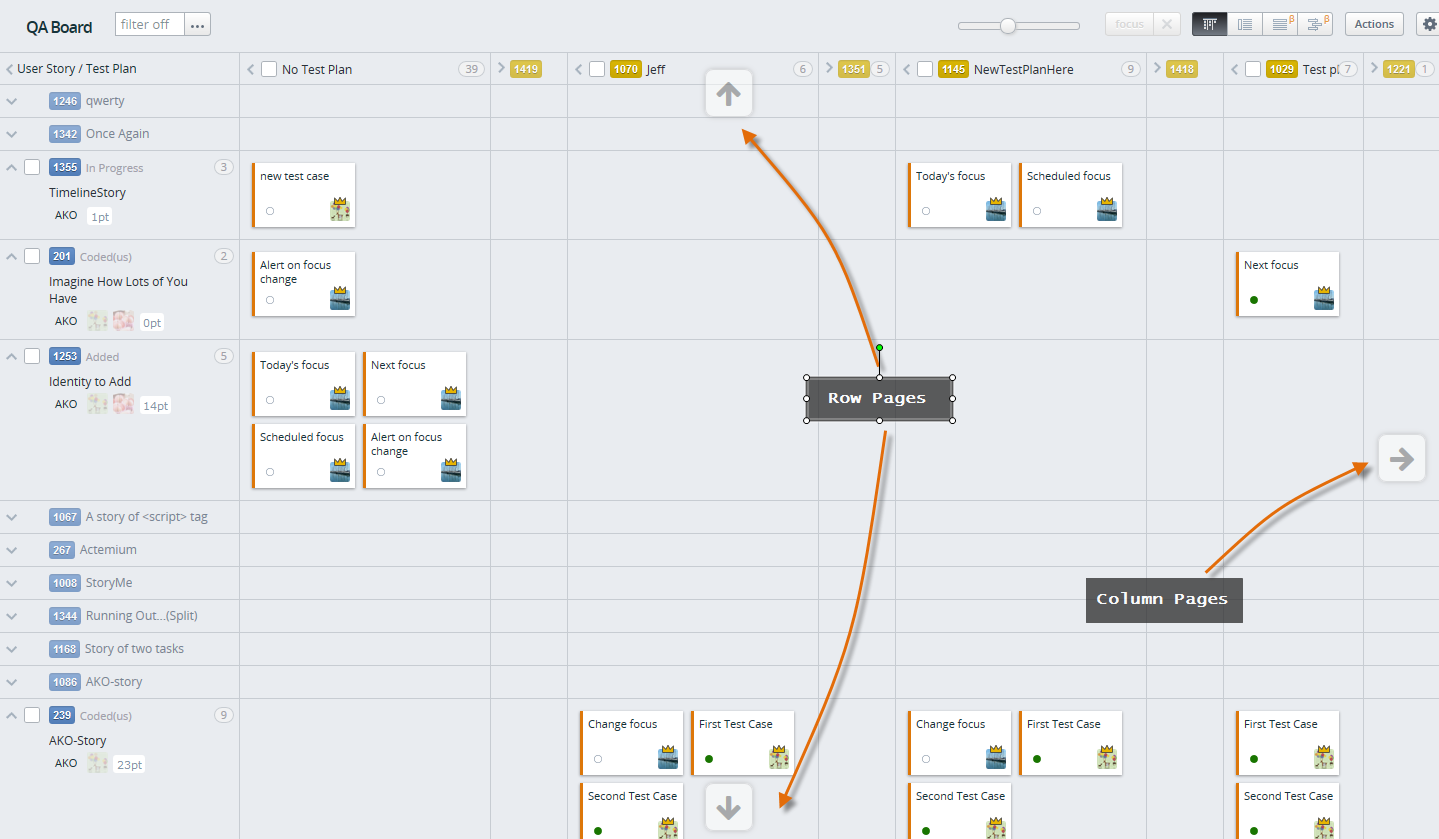Go to next row page down arrow
1439x839 pixels.
(728, 806)
